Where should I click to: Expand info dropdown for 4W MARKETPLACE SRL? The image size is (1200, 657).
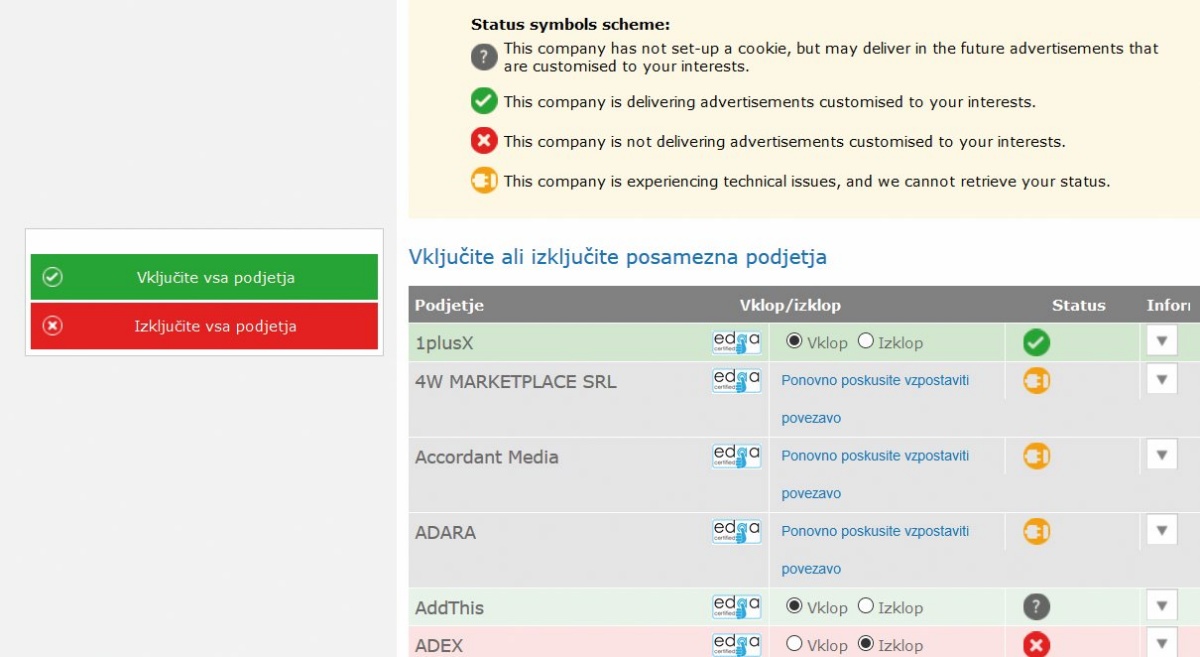pyautogui.click(x=1161, y=379)
